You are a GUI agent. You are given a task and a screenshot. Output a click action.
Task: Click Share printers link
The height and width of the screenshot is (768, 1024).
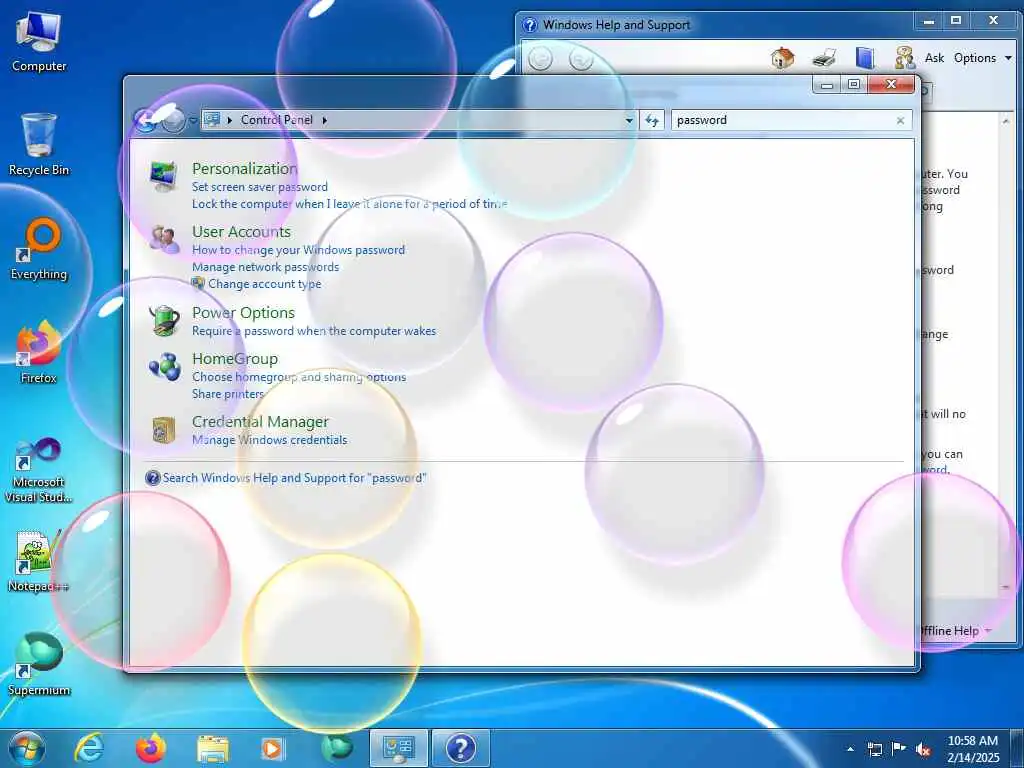click(x=228, y=394)
